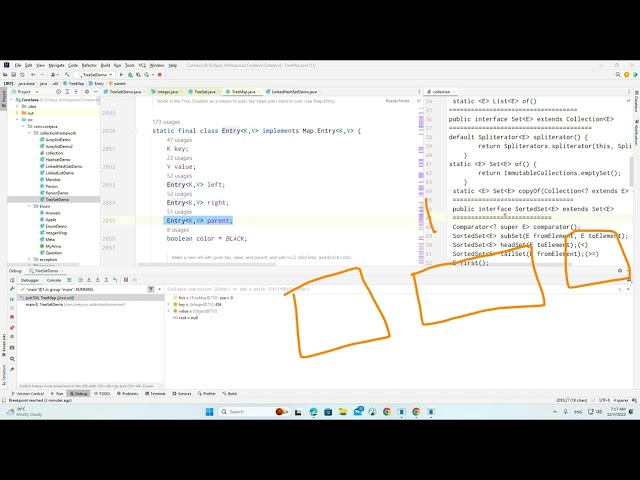This screenshot has width=640, height=480.
Task: Click the frames filter funnel icon
Action: pos(151,289)
